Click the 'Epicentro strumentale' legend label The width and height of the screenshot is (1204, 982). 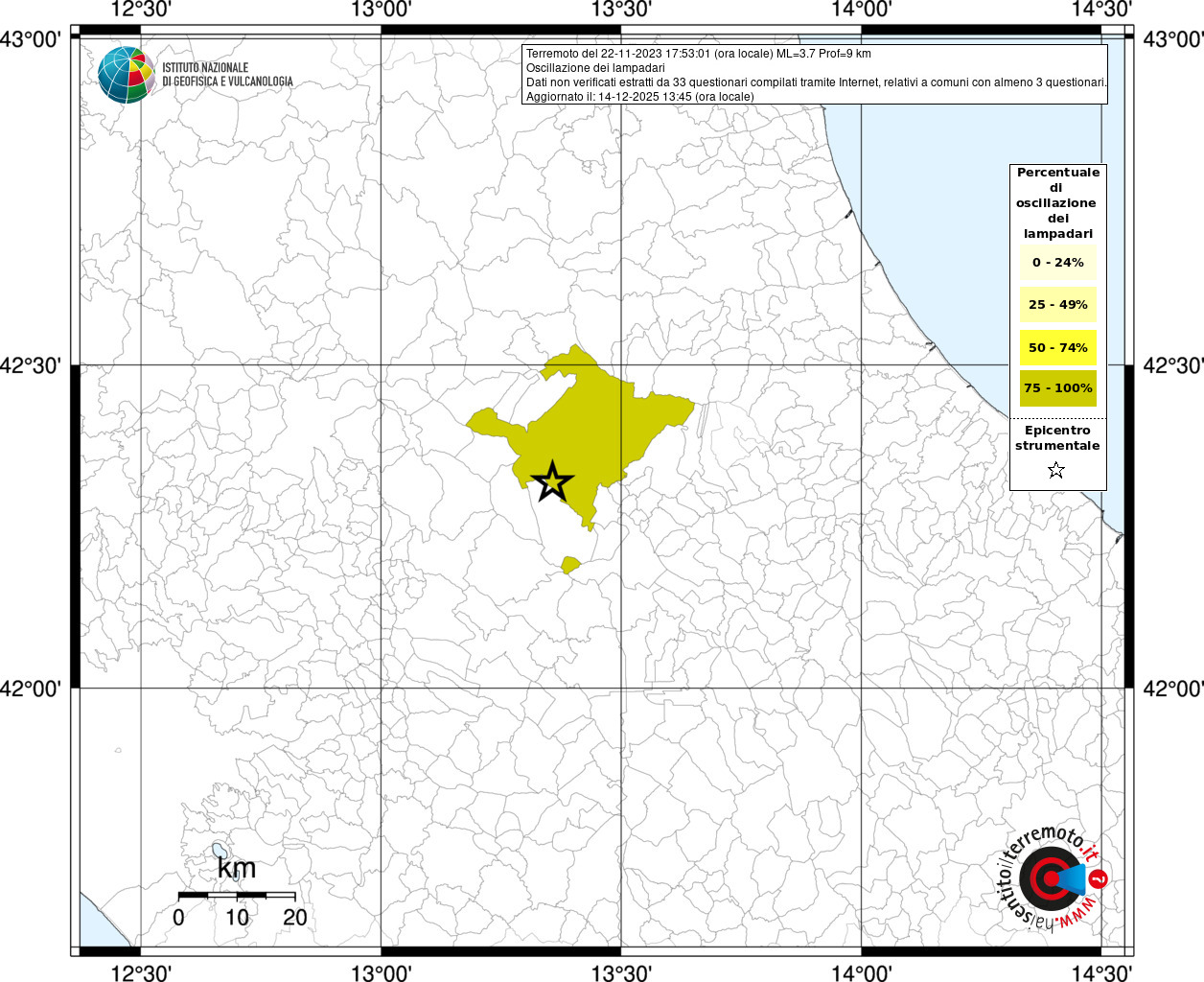pyautogui.click(x=1058, y=438)
